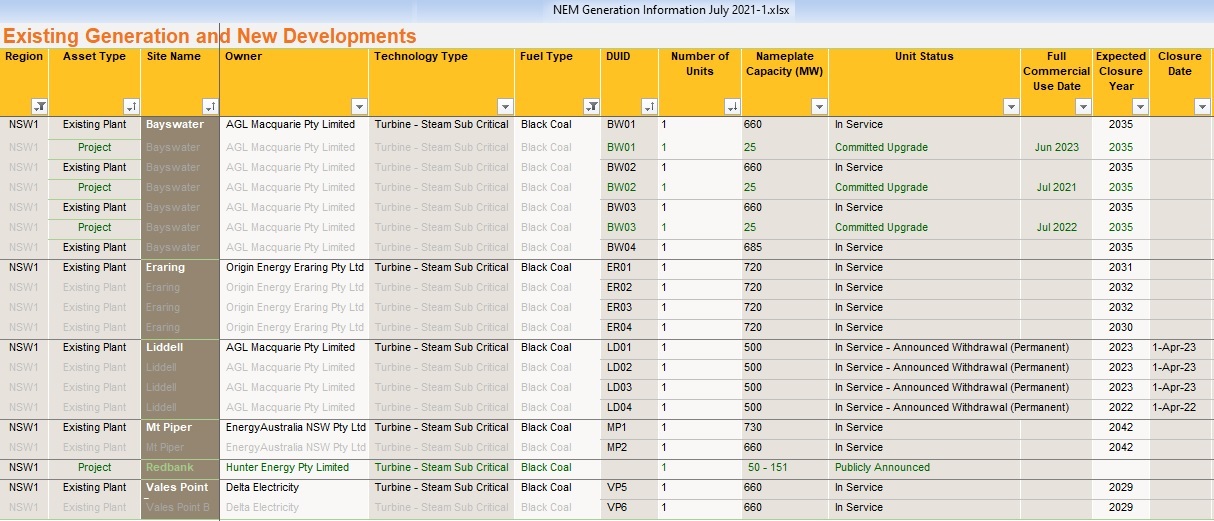1214x521 pixels.
Task: Select 'EnergyAustralia NSW Pty Ltd' in MP1 row
Action: (294, 427)
